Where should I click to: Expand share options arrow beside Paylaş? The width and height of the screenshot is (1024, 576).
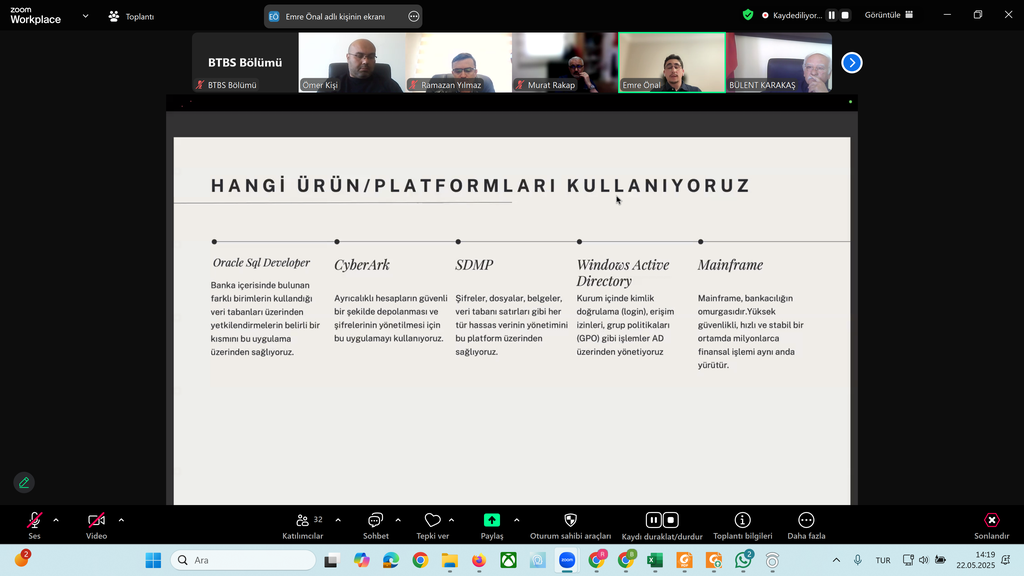pos(517,520)
